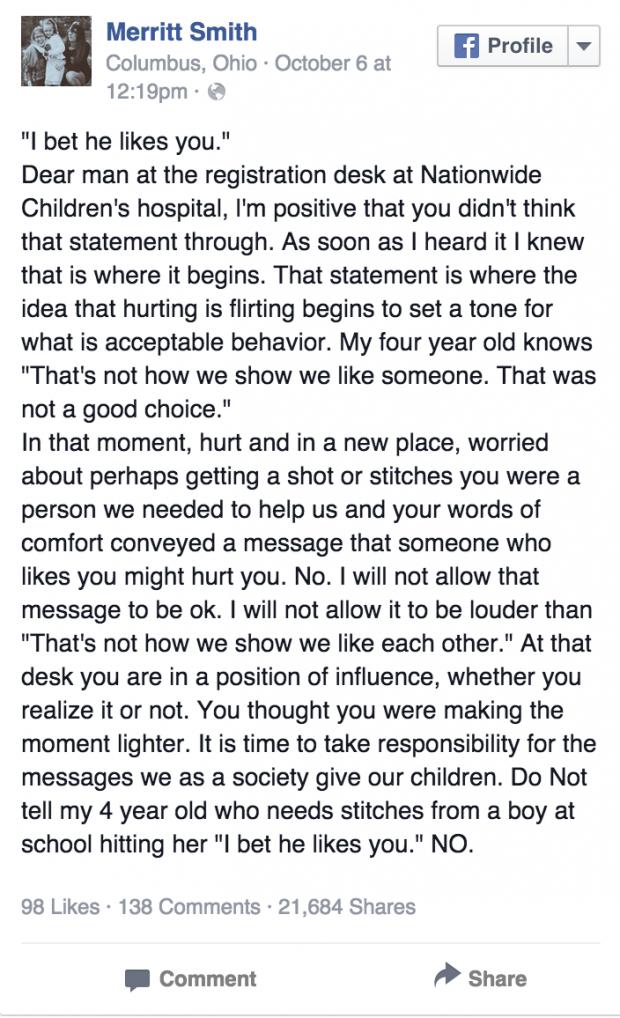Click the Share arrow icon
Screen dimensions: 620x1018
(445, 977)
